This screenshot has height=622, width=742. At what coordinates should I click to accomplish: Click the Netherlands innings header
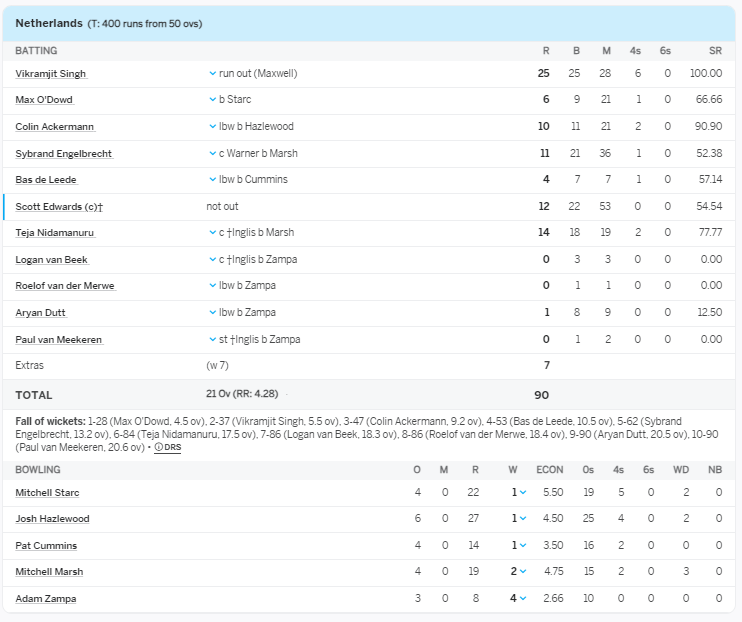point(49,23)
